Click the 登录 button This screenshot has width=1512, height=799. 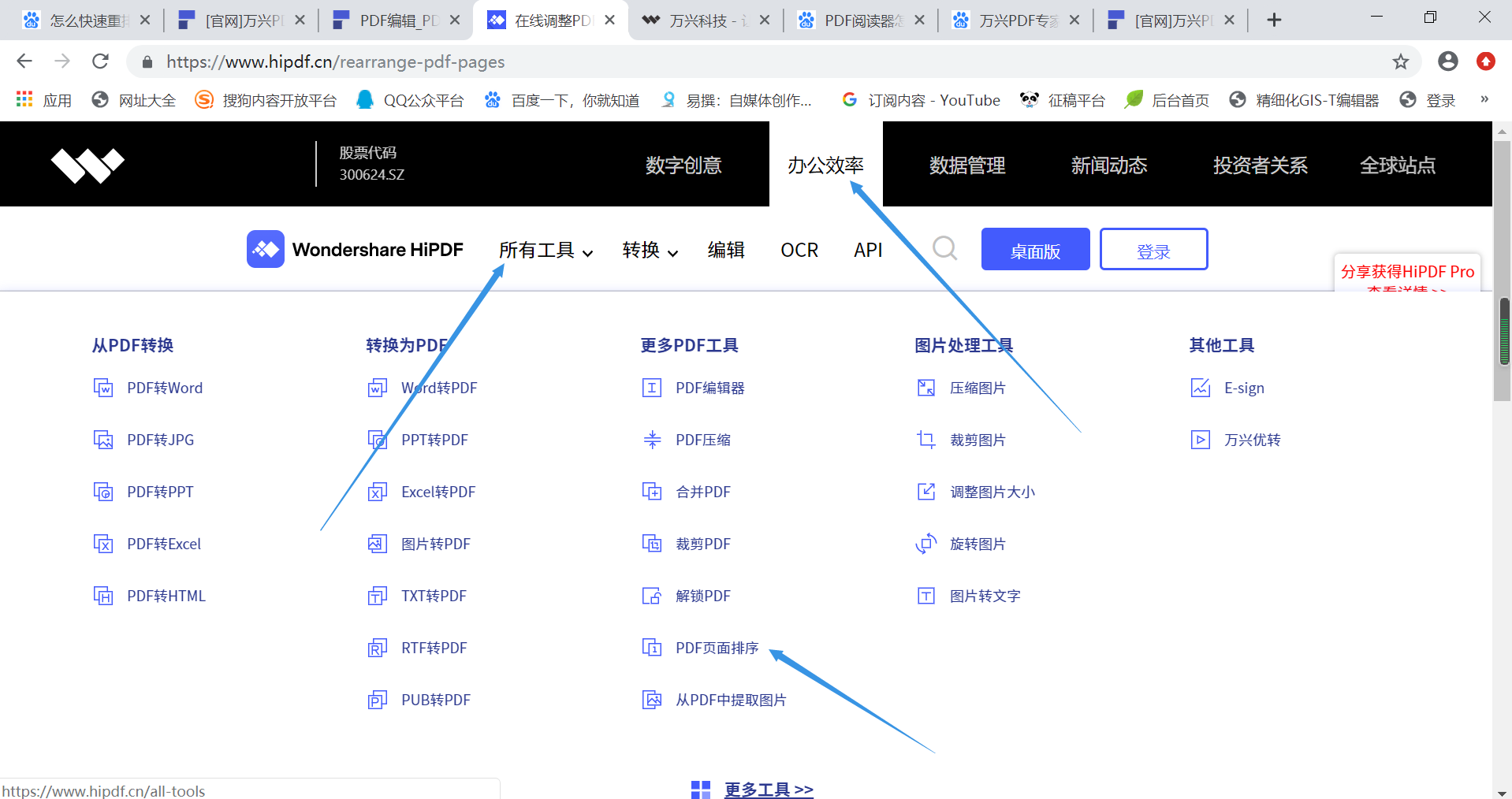[1153, 249]
